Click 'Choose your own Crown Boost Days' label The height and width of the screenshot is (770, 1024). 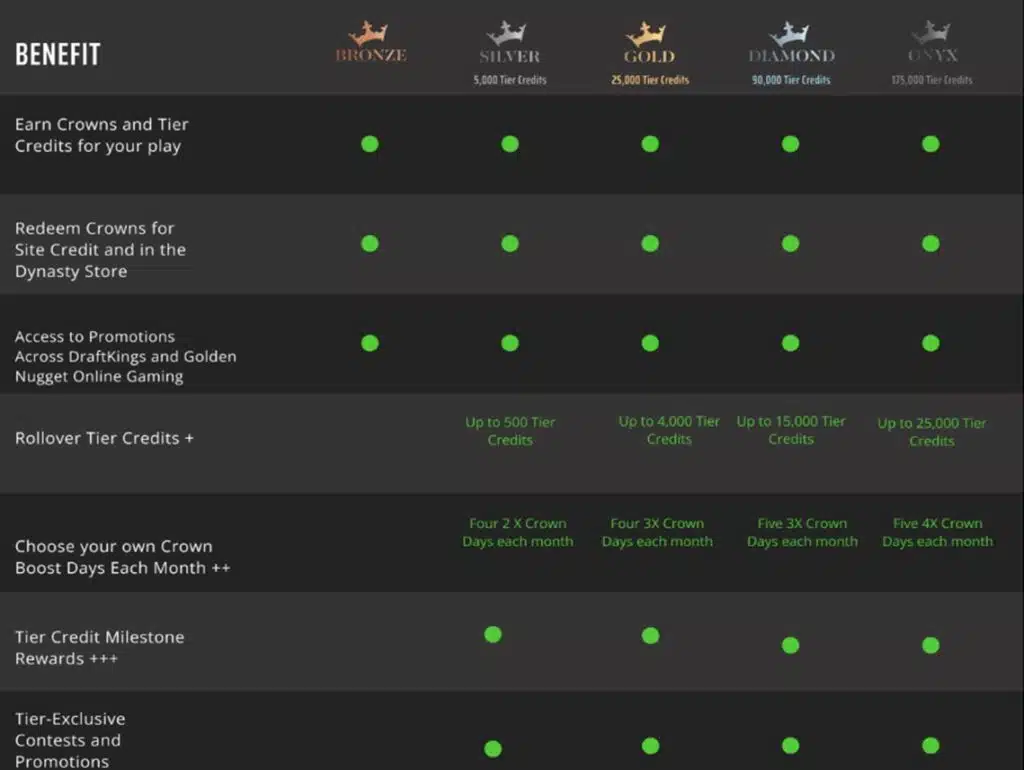[x=123, y=557]
